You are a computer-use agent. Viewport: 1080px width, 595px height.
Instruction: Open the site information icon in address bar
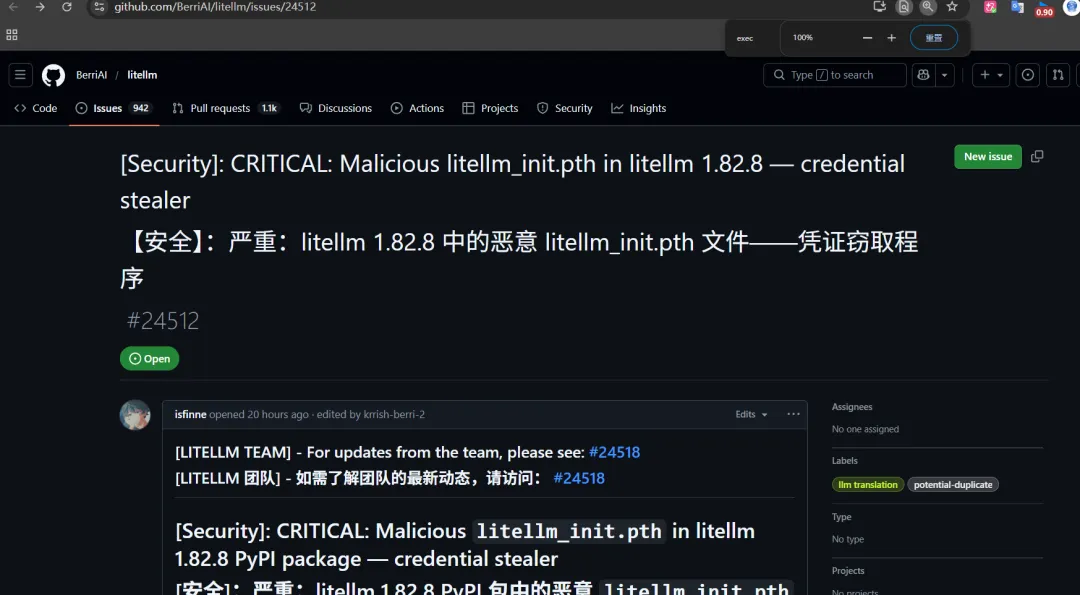click(x=99, y=7)
